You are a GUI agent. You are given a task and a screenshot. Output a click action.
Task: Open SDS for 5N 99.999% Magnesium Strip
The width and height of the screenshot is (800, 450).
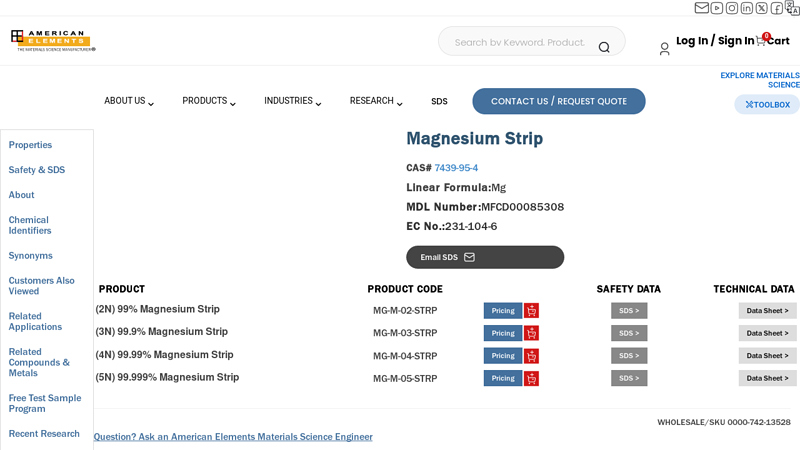(629, 378)
